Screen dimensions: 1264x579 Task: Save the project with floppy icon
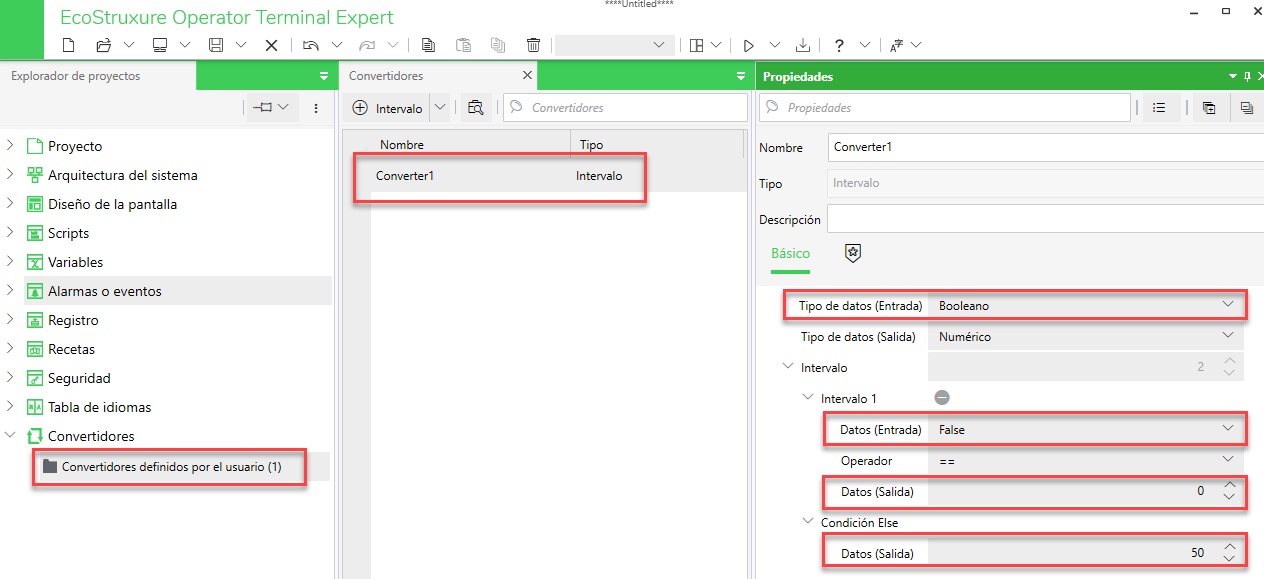(x=215, y=45)
